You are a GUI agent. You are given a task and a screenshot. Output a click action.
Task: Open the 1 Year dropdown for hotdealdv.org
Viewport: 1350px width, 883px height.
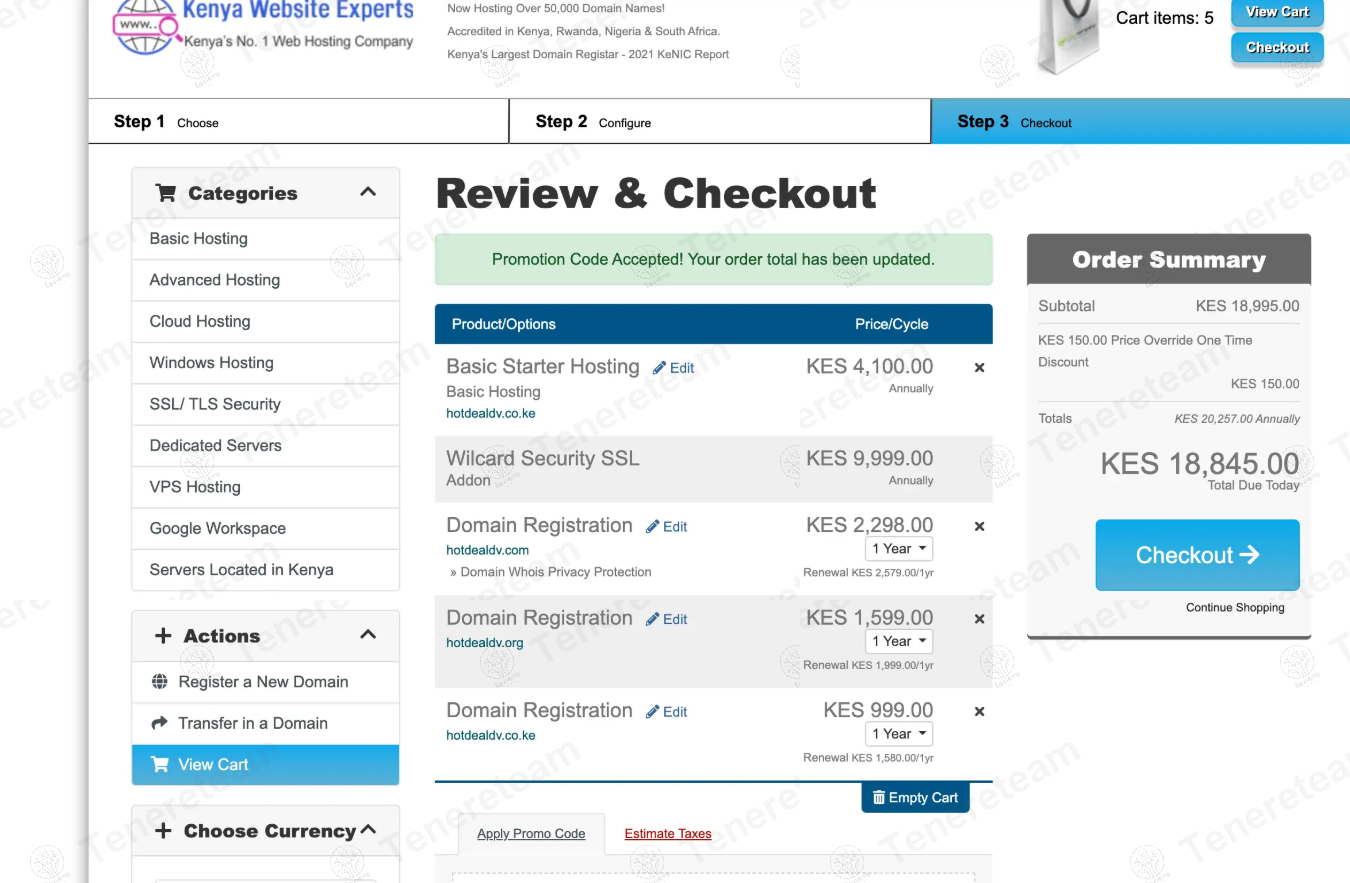tap(899, 642)
